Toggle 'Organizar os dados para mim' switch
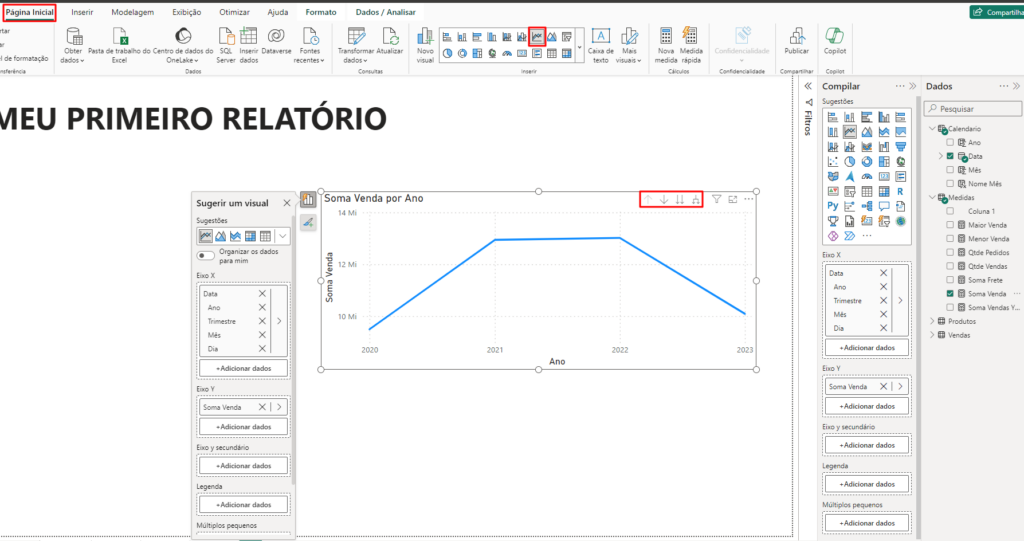Image resolution: width=1024 pixels, height=541 pixels. click(206, 255)
